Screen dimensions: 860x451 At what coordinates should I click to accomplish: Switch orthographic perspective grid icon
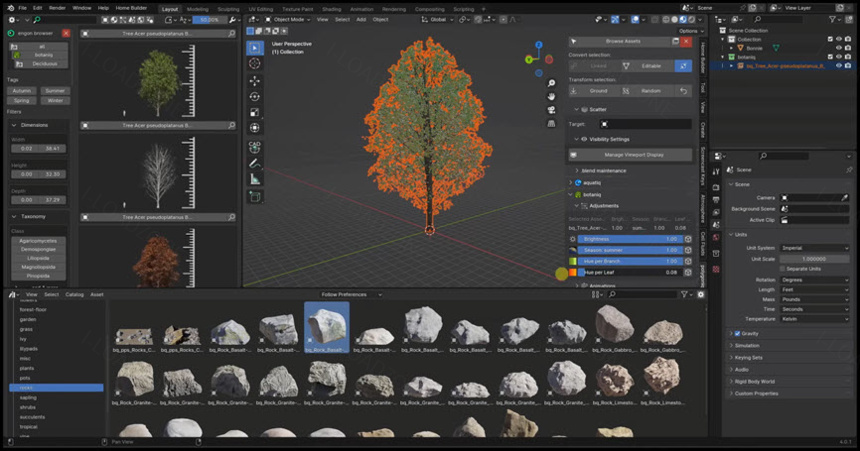pyautogui.click(x=551, y=123)
